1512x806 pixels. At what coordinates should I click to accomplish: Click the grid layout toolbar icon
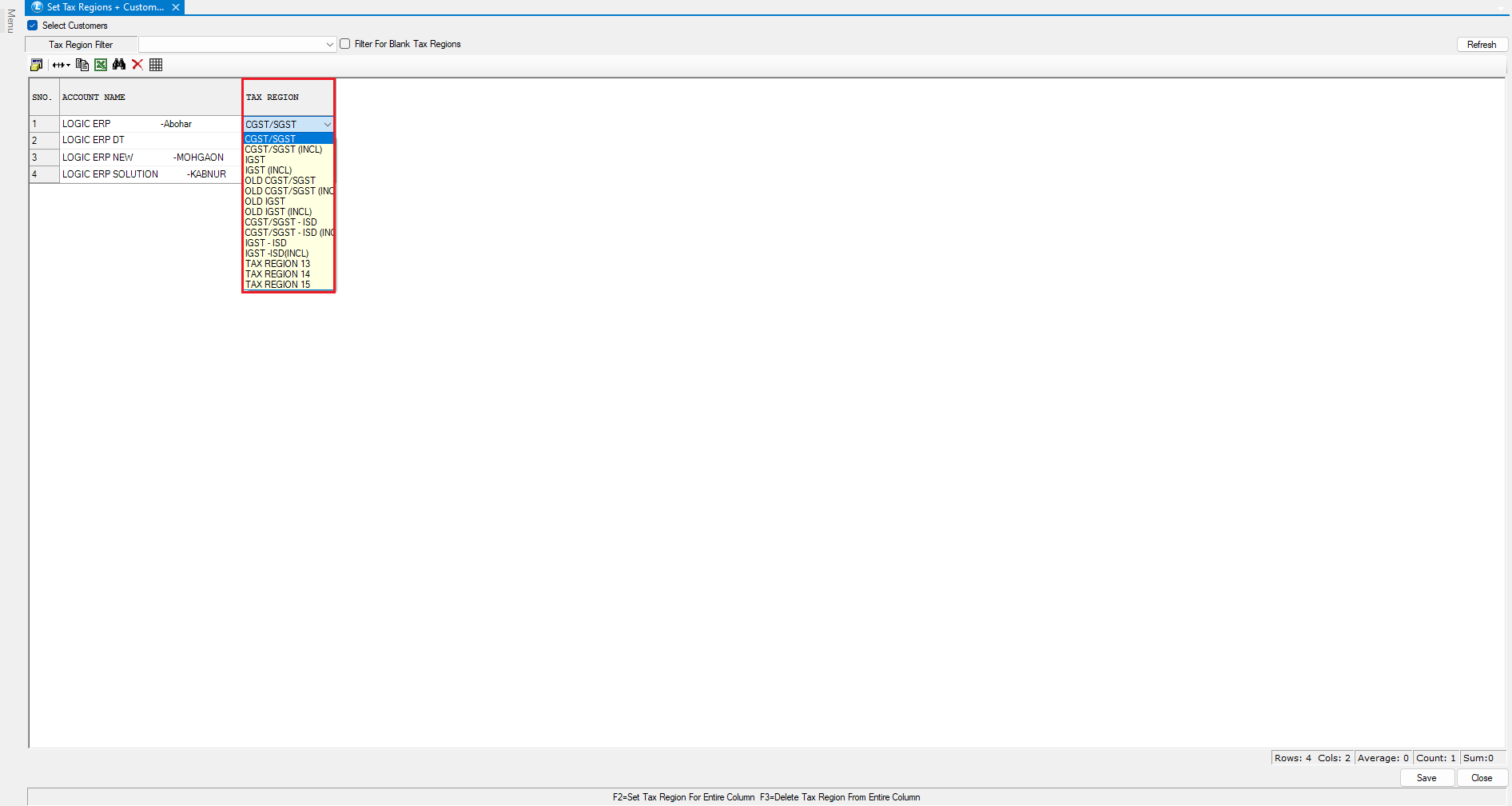click(x=156, y=65)
